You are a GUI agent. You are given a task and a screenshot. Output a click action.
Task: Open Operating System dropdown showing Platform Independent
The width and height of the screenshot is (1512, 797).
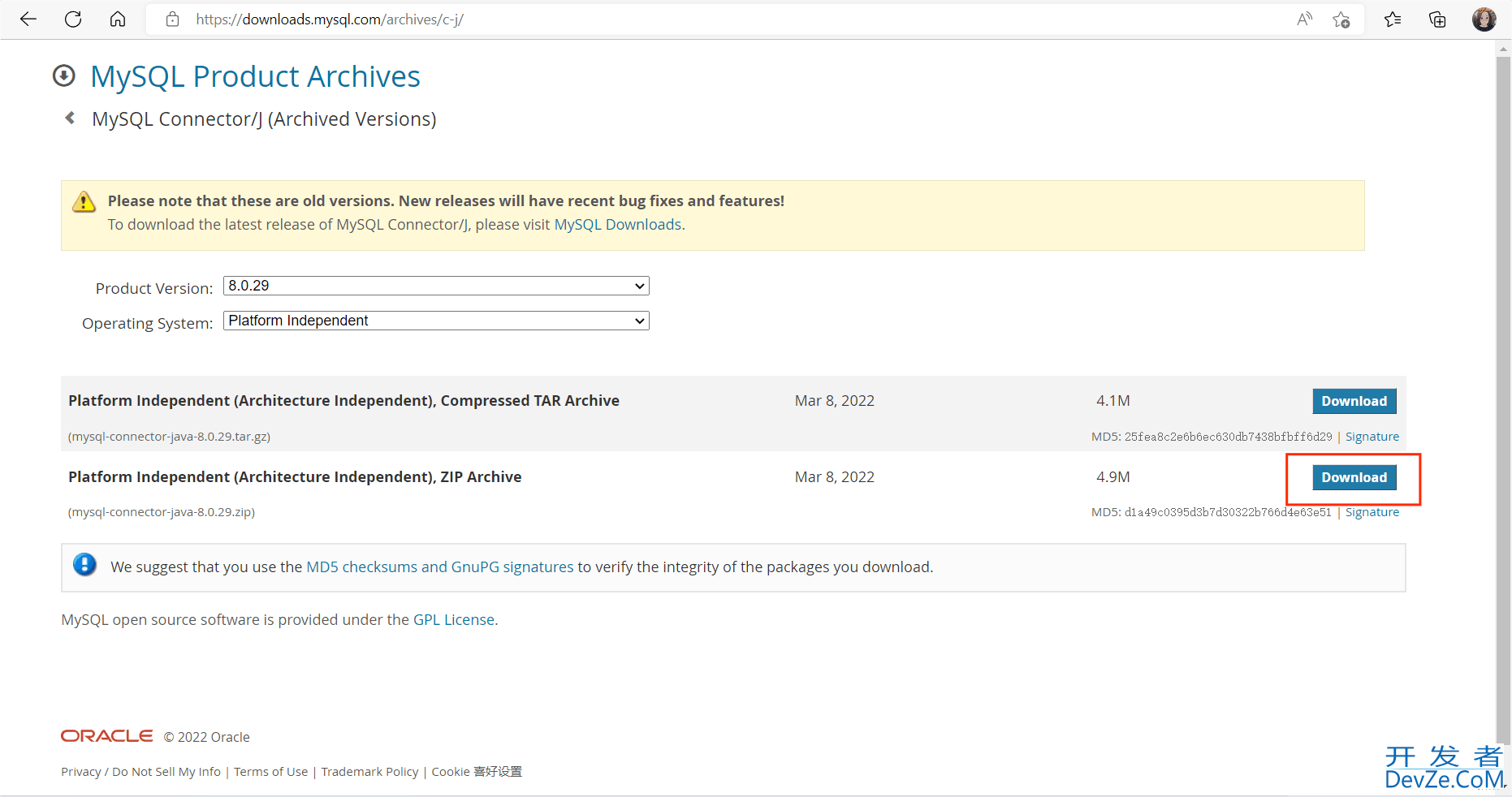tap(436, 321)
